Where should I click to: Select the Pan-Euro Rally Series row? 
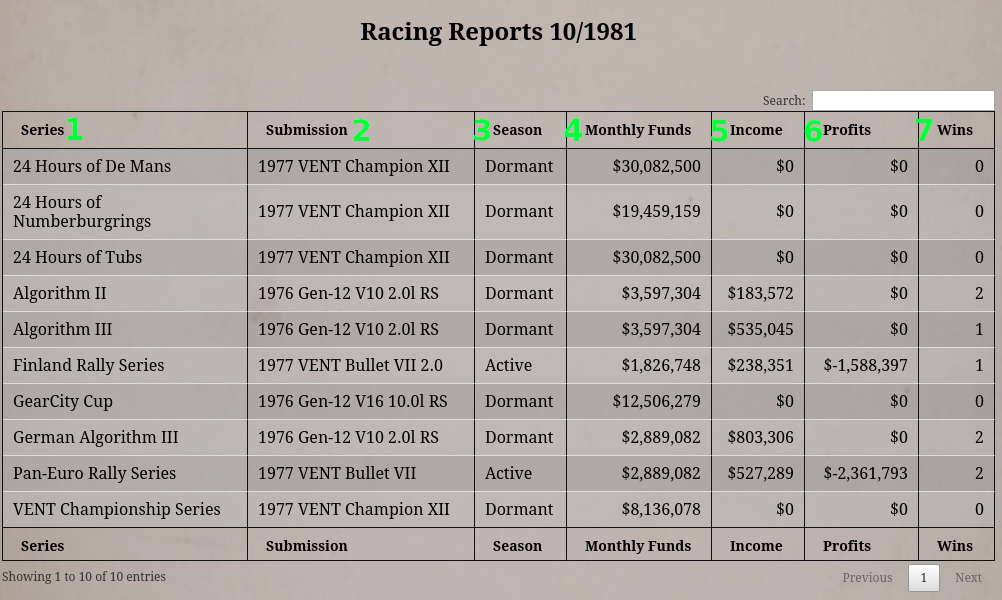click(x=498, y=473)
